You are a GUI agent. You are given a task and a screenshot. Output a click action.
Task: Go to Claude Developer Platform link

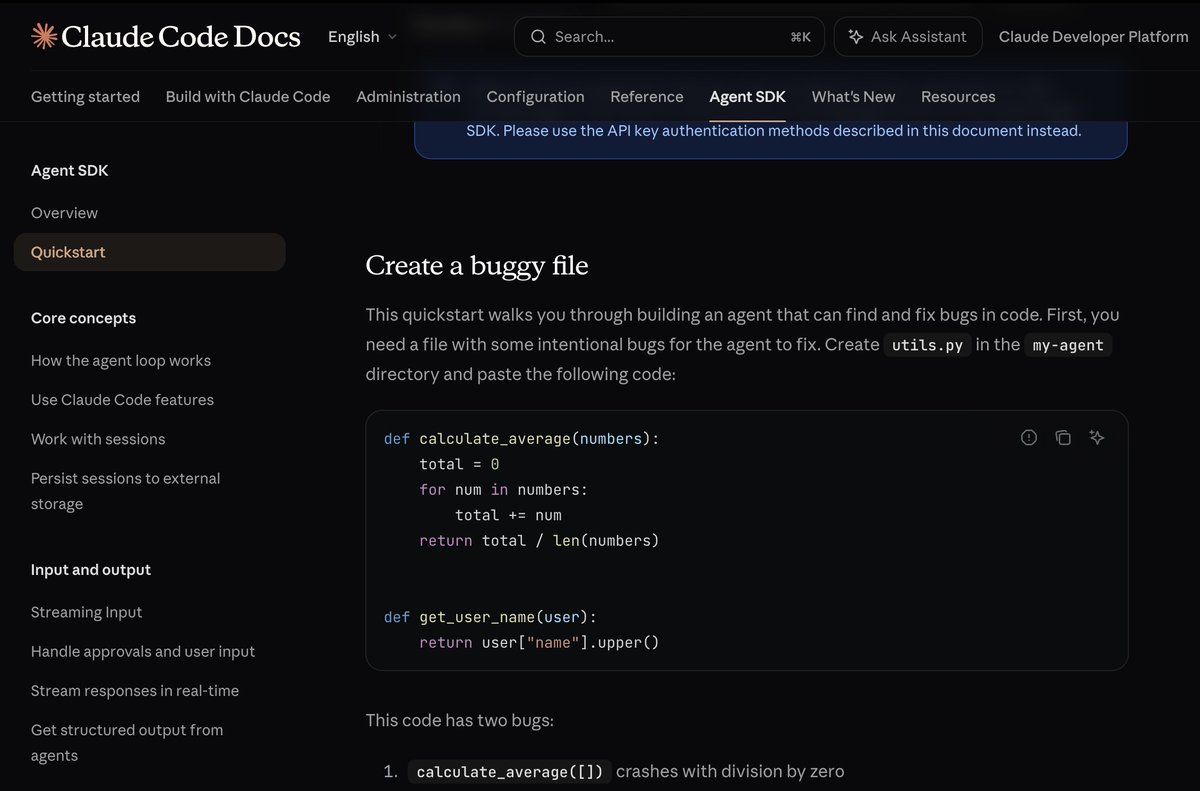click(1094, 37)
